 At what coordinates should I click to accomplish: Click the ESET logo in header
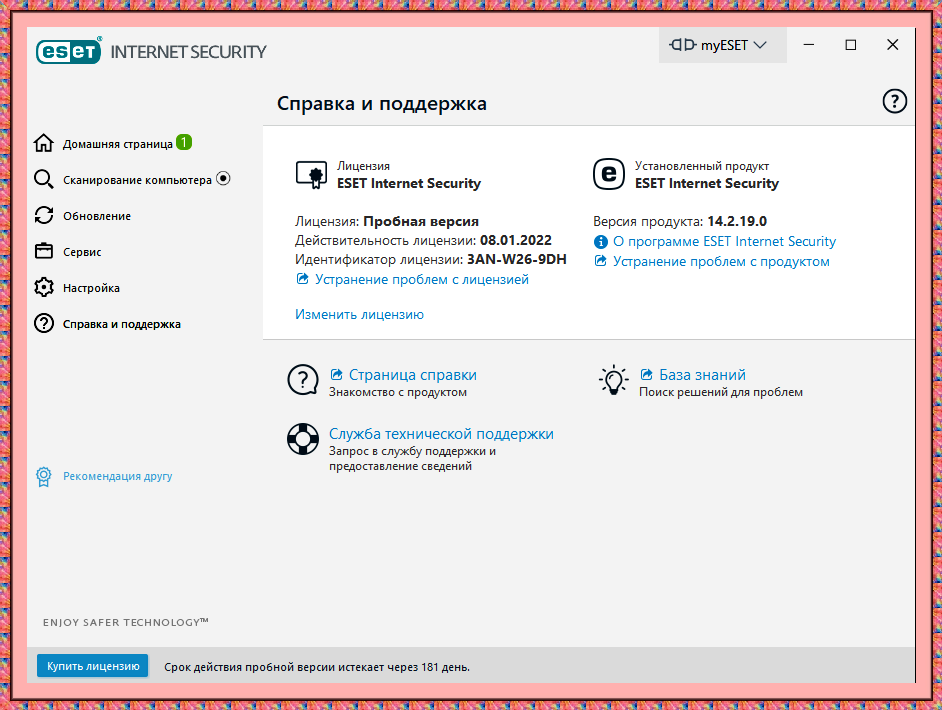click(68, 51)
